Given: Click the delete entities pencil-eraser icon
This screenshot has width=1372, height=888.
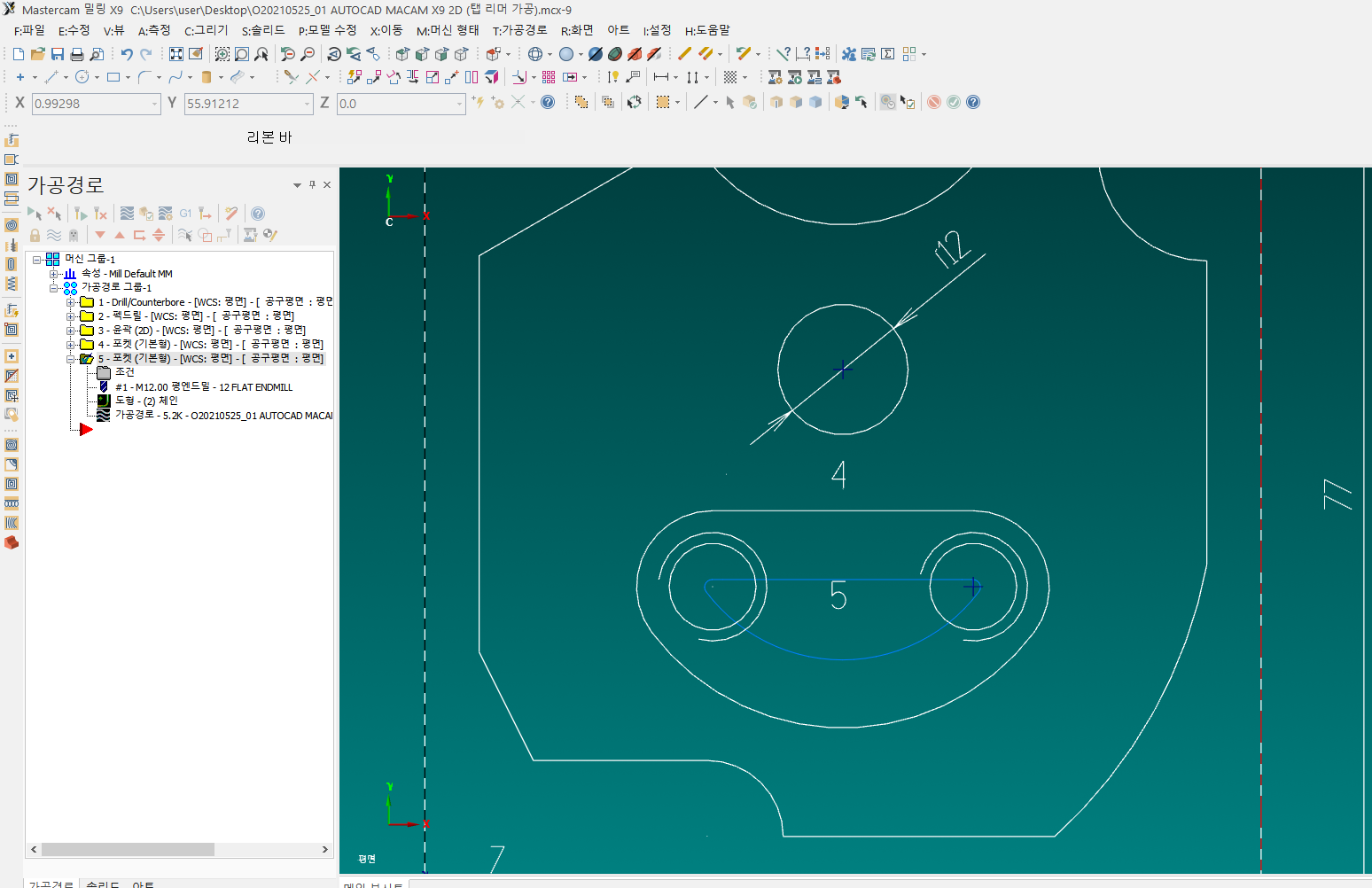Looking at the screenshot, I should 684,54.
